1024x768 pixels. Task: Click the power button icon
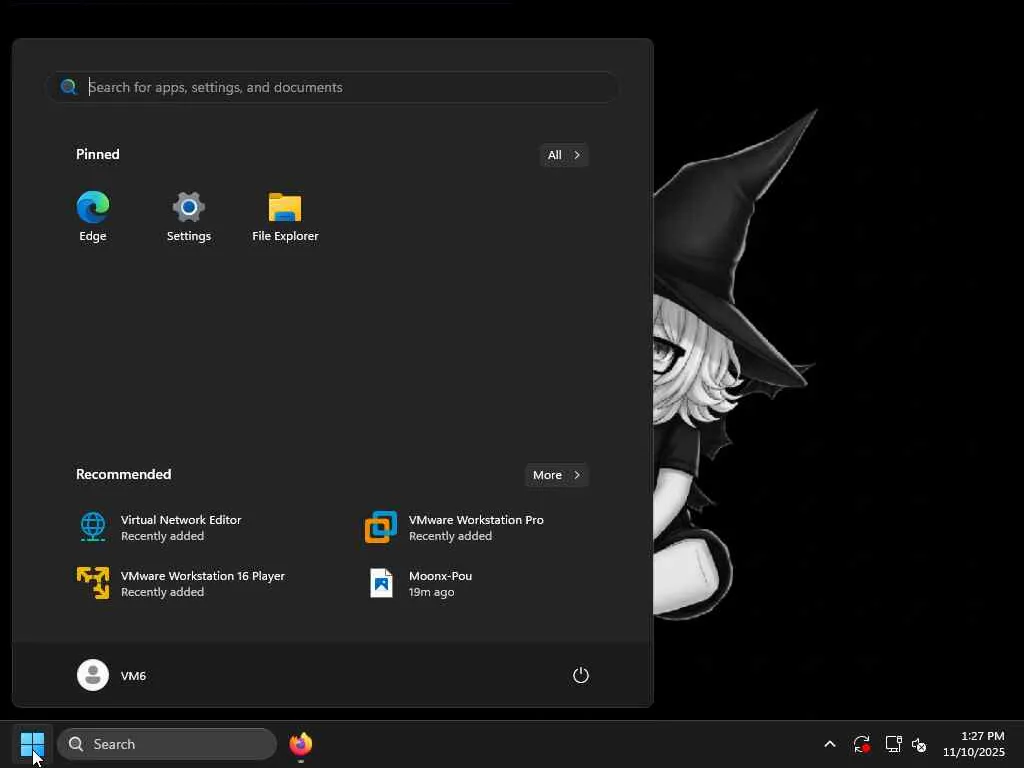point(581,675)
